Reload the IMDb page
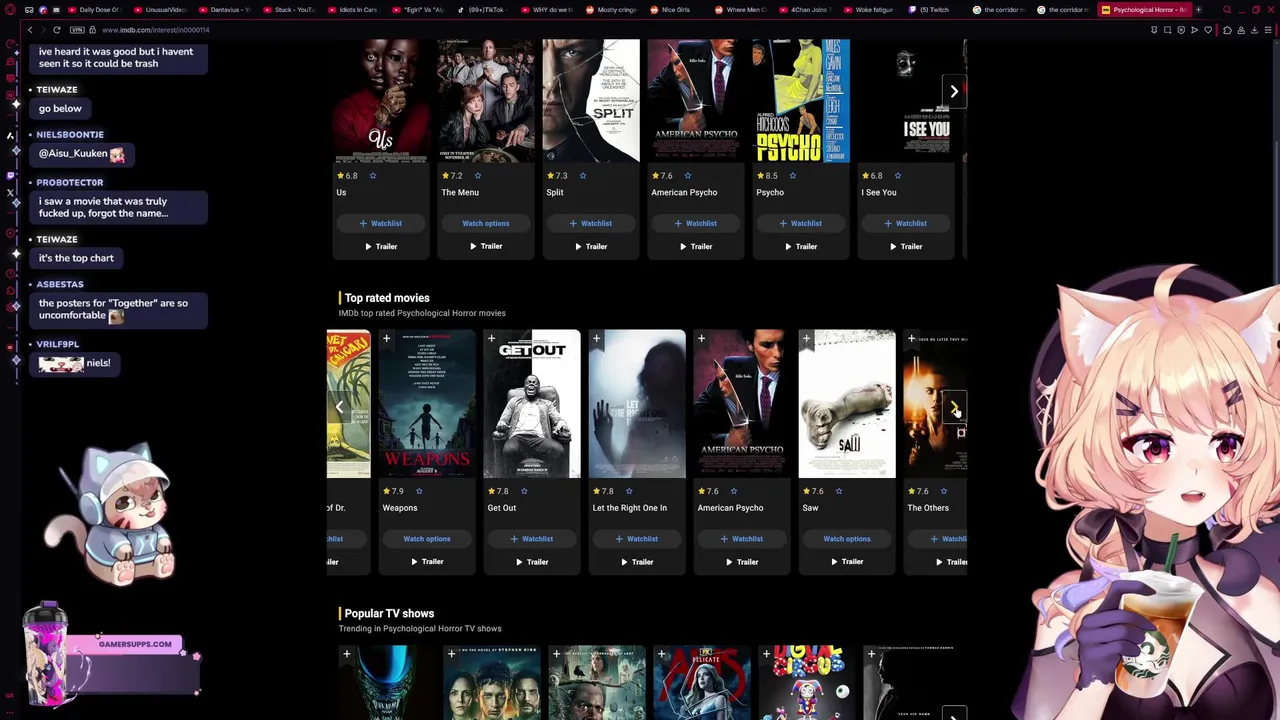This screenshot has width=1280, height=720. [x=57, y=30]
